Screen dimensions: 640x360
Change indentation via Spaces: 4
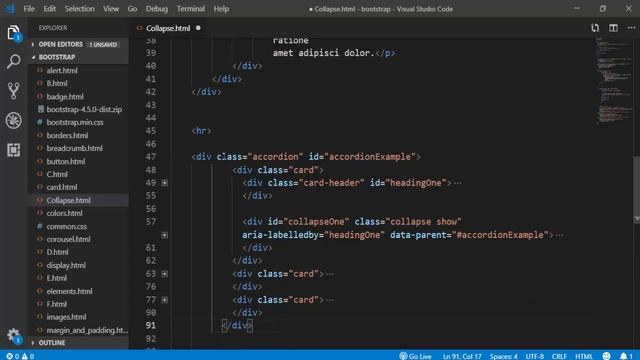pos(503,356)
